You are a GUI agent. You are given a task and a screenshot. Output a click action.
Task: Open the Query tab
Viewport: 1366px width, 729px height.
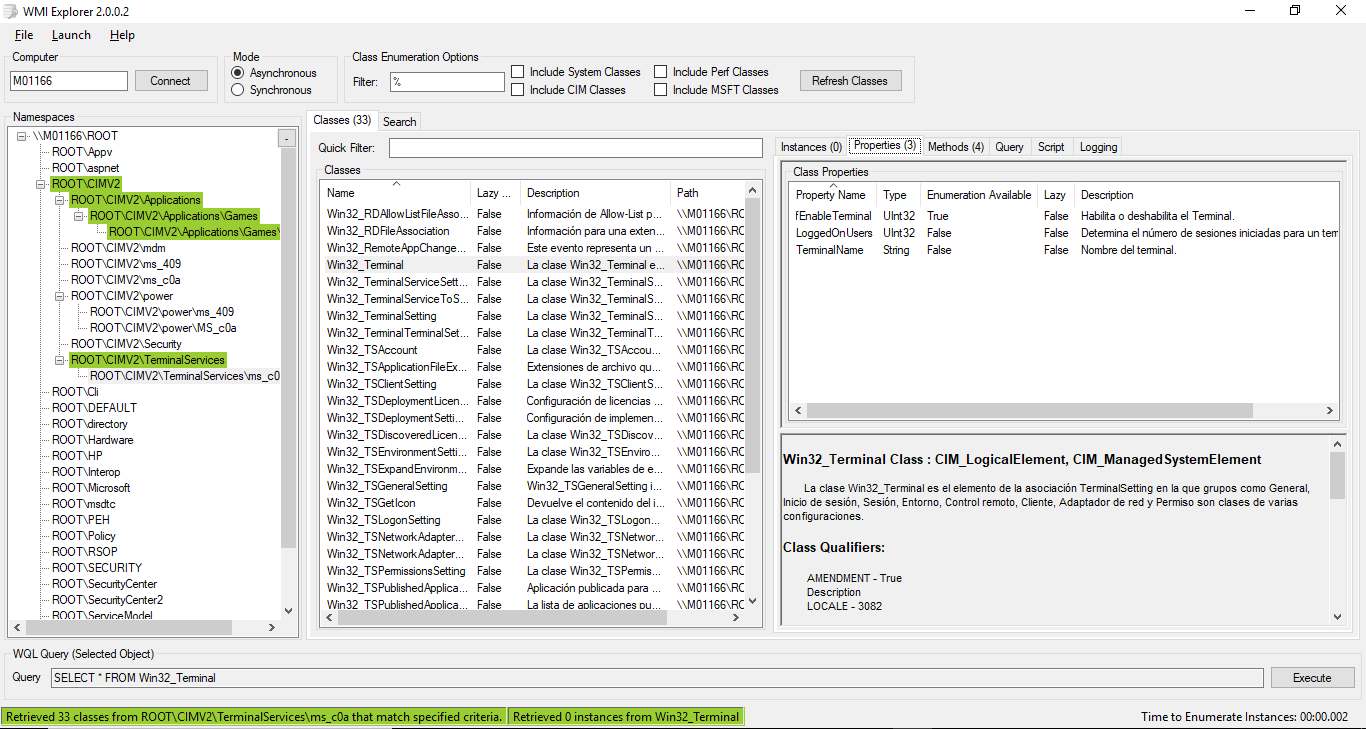point(1009,147)
